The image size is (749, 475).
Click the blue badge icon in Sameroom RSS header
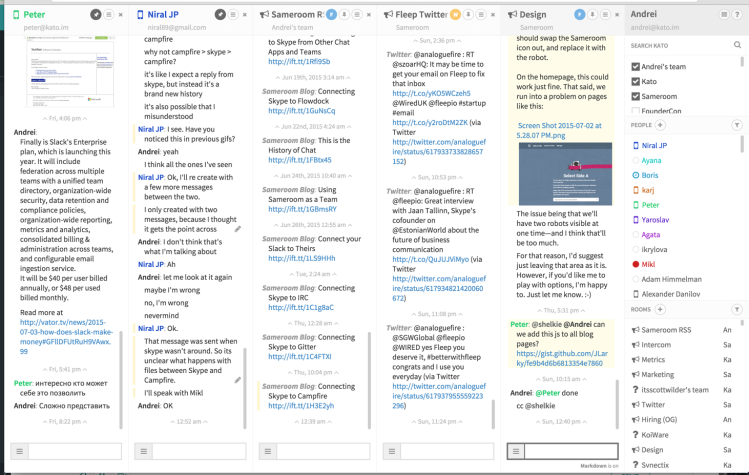pyautogui.click(x=331, y=15)
